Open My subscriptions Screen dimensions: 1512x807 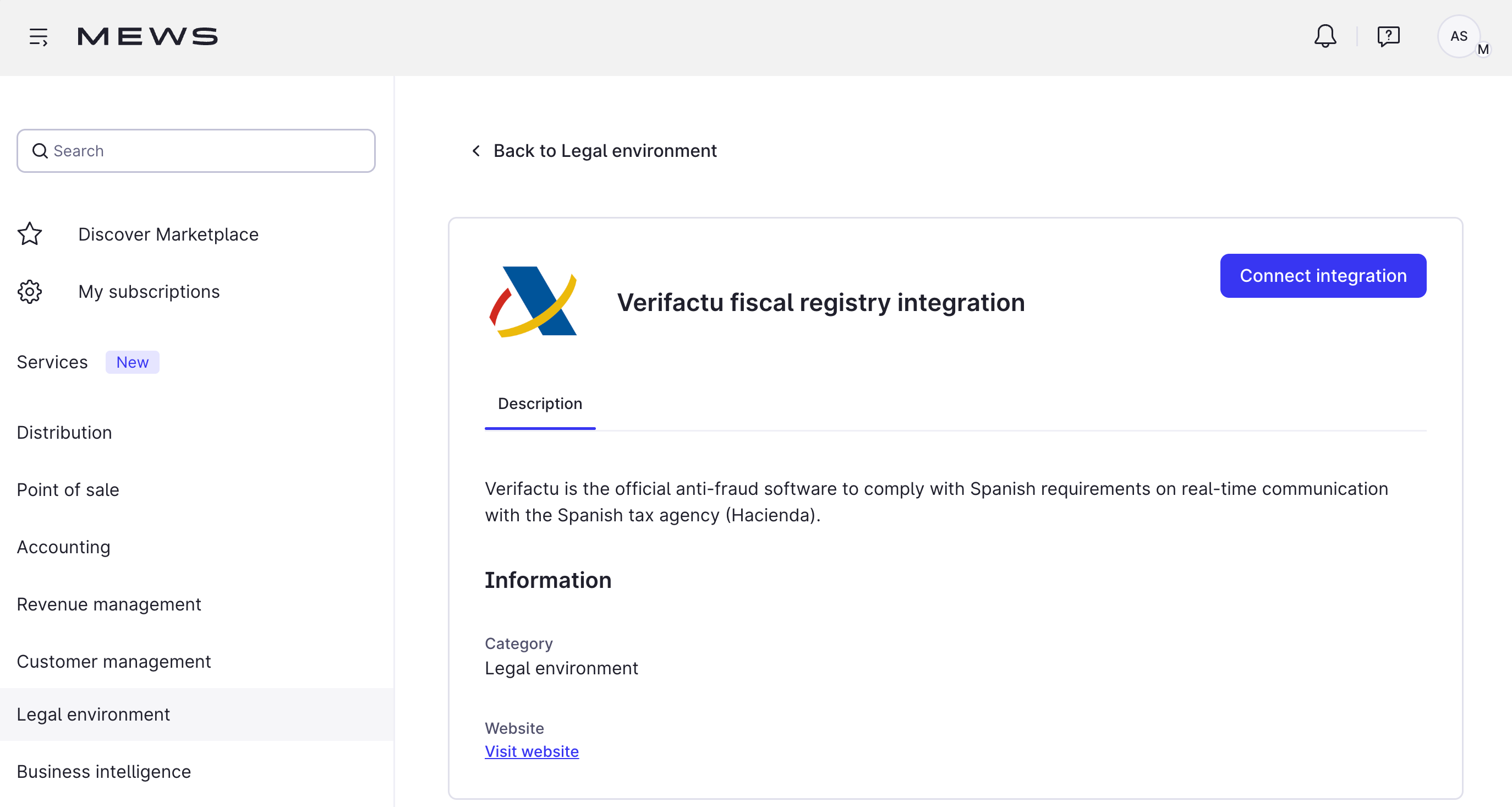(149, 291)
